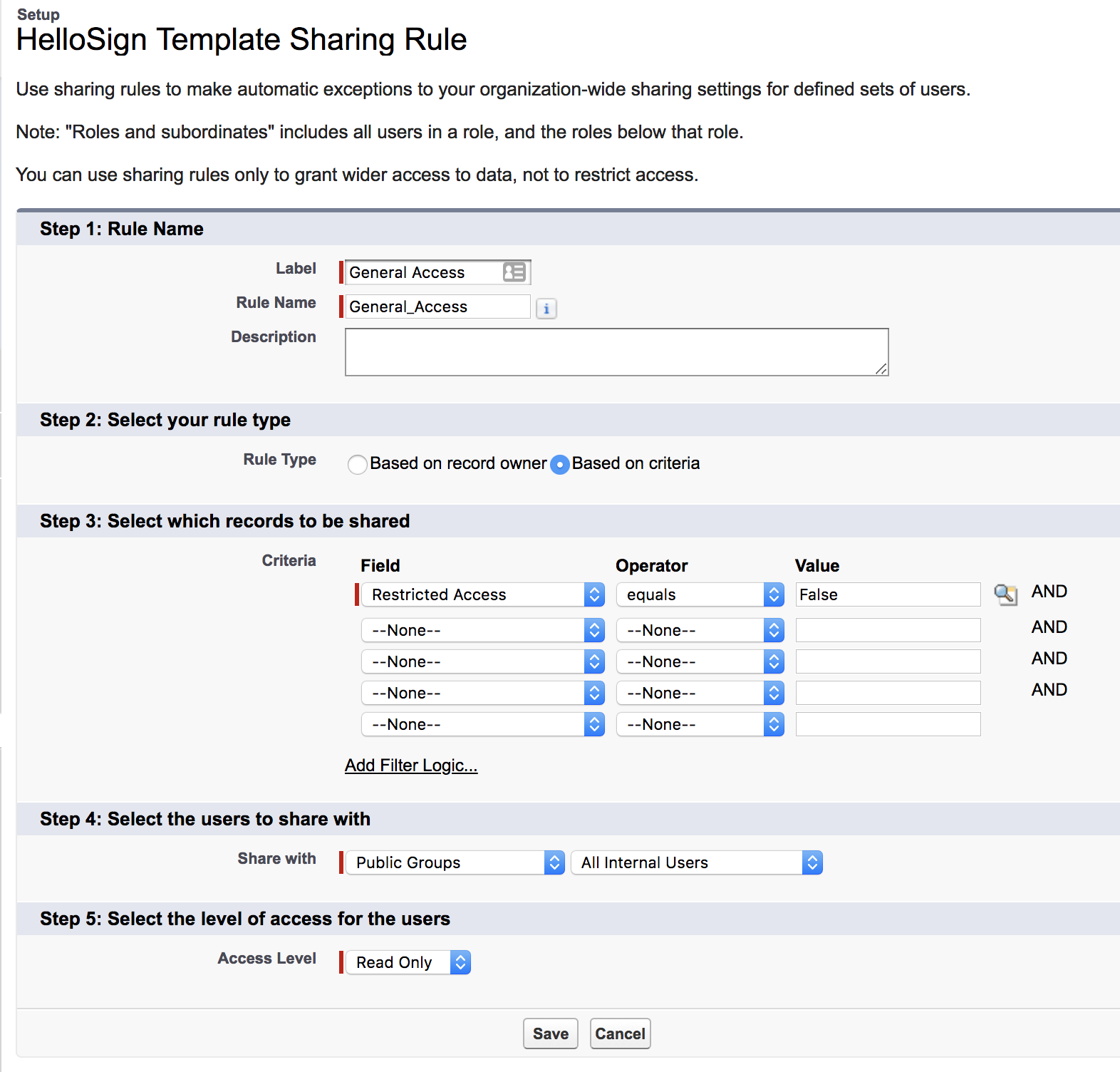Click the second criteria row value field

(x=888, y=630)
